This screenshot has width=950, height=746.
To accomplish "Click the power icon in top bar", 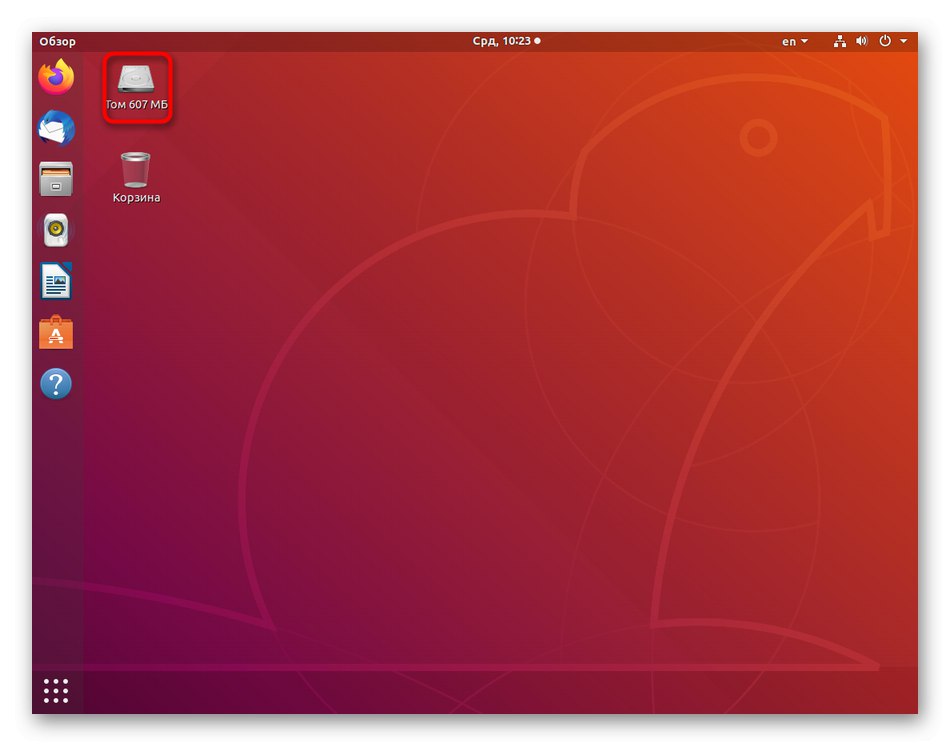I will click(885, 41).
